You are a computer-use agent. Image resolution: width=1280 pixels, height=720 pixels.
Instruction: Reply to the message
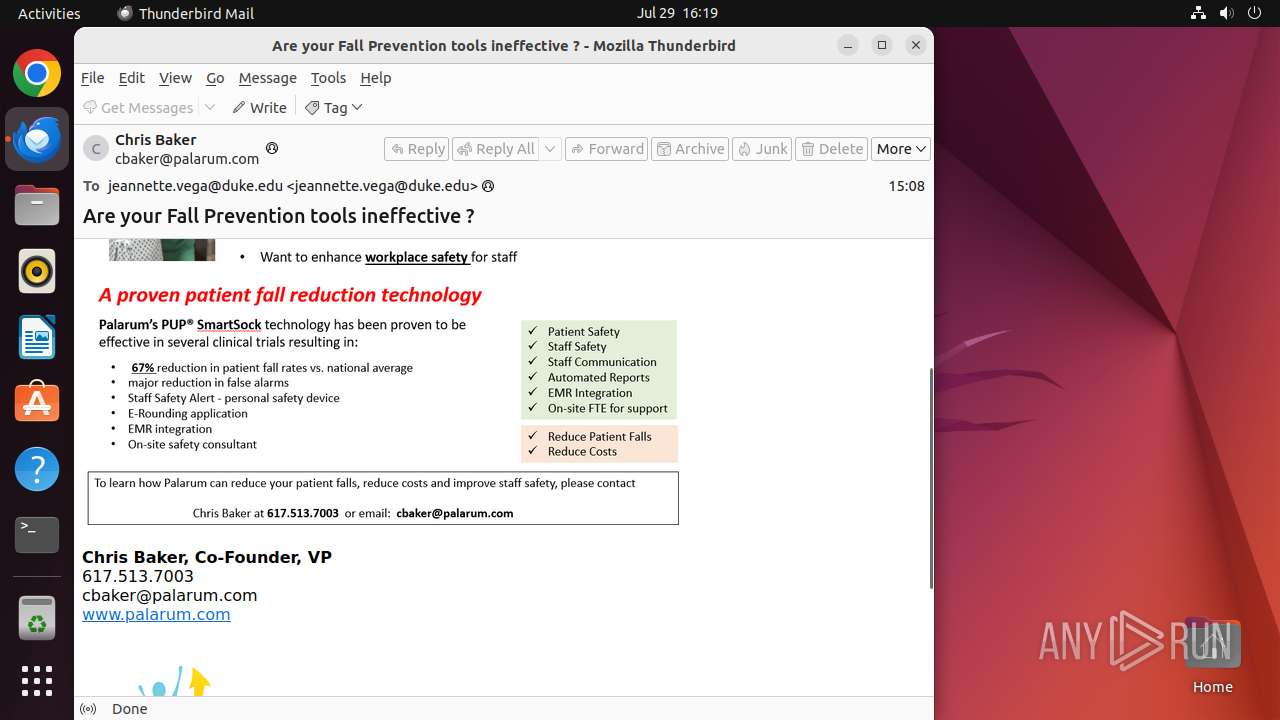pos(417,149)
